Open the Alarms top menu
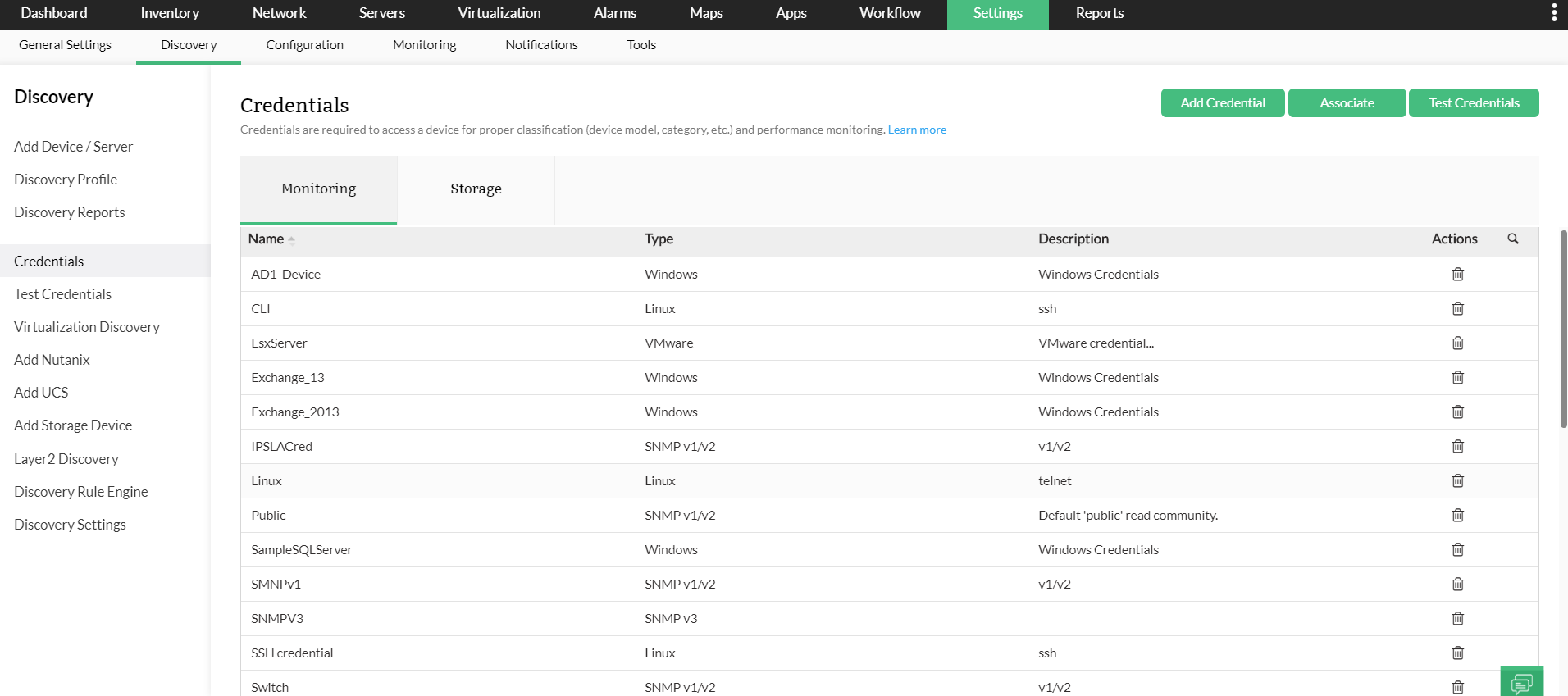Screen dimensions: 1568x696 (x=614, y=14)
